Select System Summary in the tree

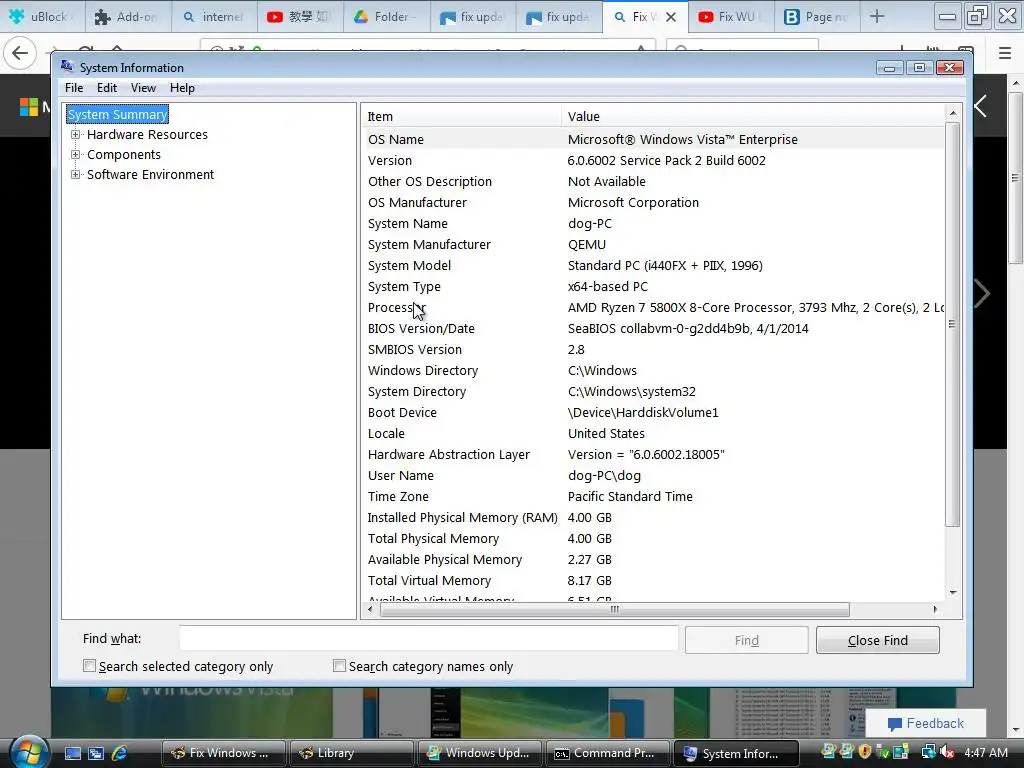point(118,114)
